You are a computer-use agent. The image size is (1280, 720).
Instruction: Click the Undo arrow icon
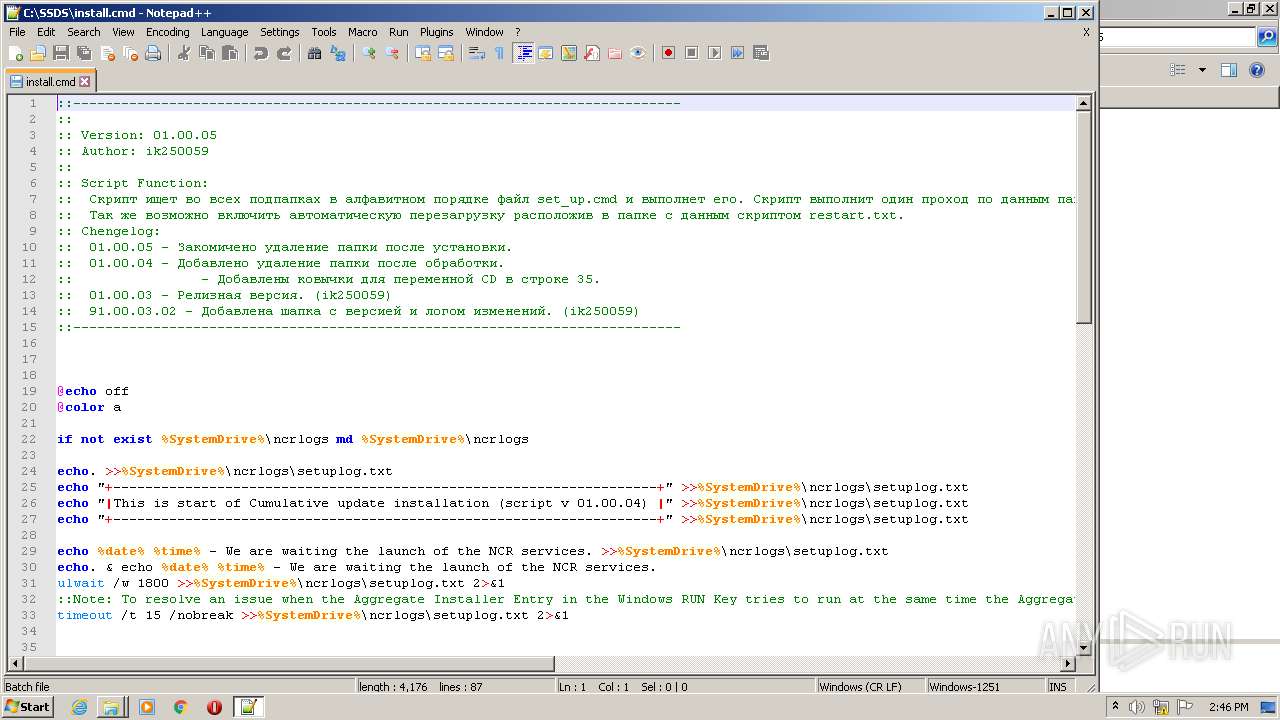(x=261, y=53)
